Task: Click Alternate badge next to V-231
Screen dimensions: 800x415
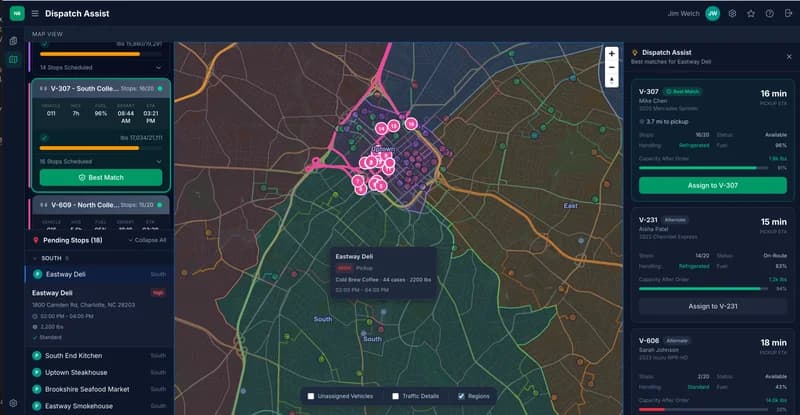Action: pos(675,220)
